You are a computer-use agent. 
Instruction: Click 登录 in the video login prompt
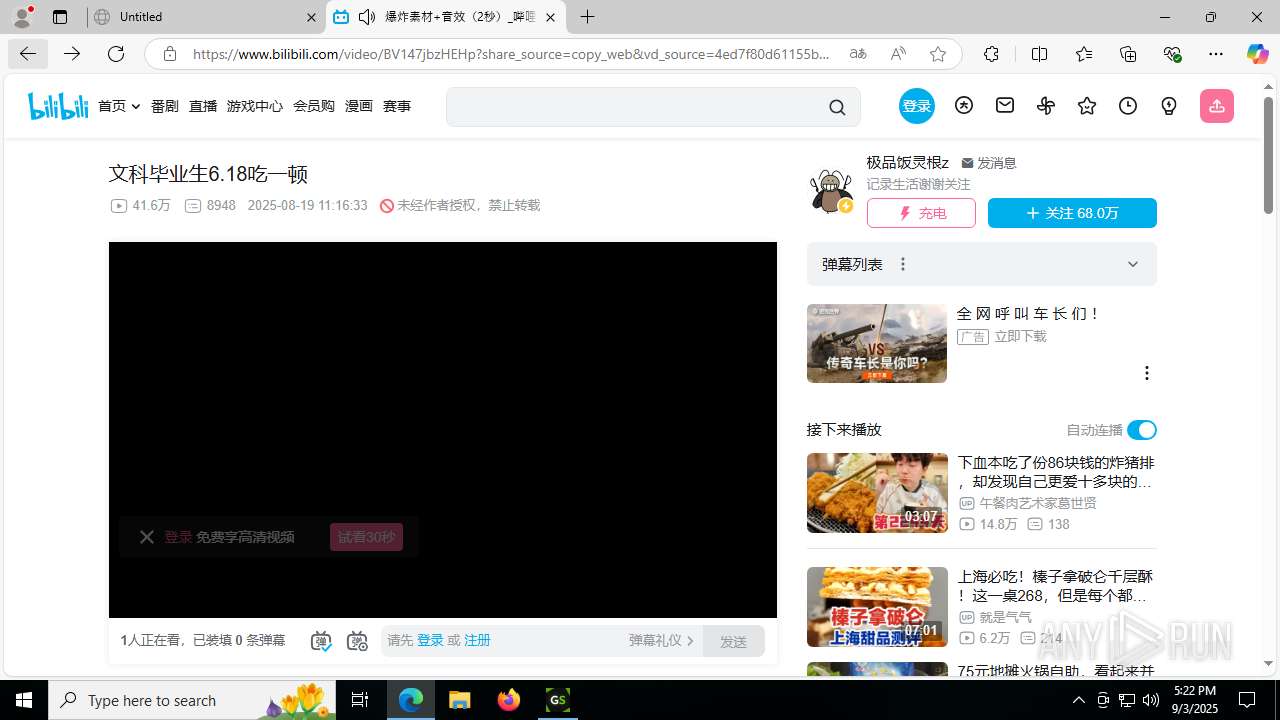pos(178,537)
